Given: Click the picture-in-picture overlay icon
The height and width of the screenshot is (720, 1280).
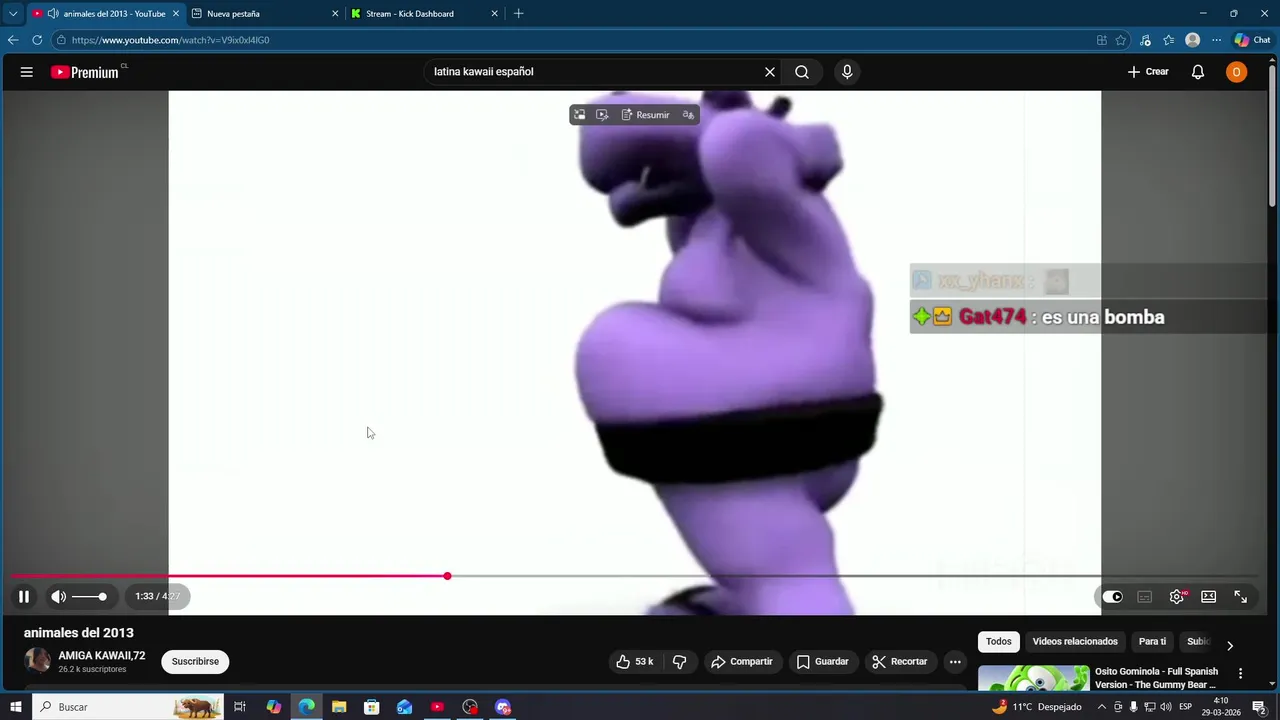Looking at the screenshot, I should [x=579, y=115].
